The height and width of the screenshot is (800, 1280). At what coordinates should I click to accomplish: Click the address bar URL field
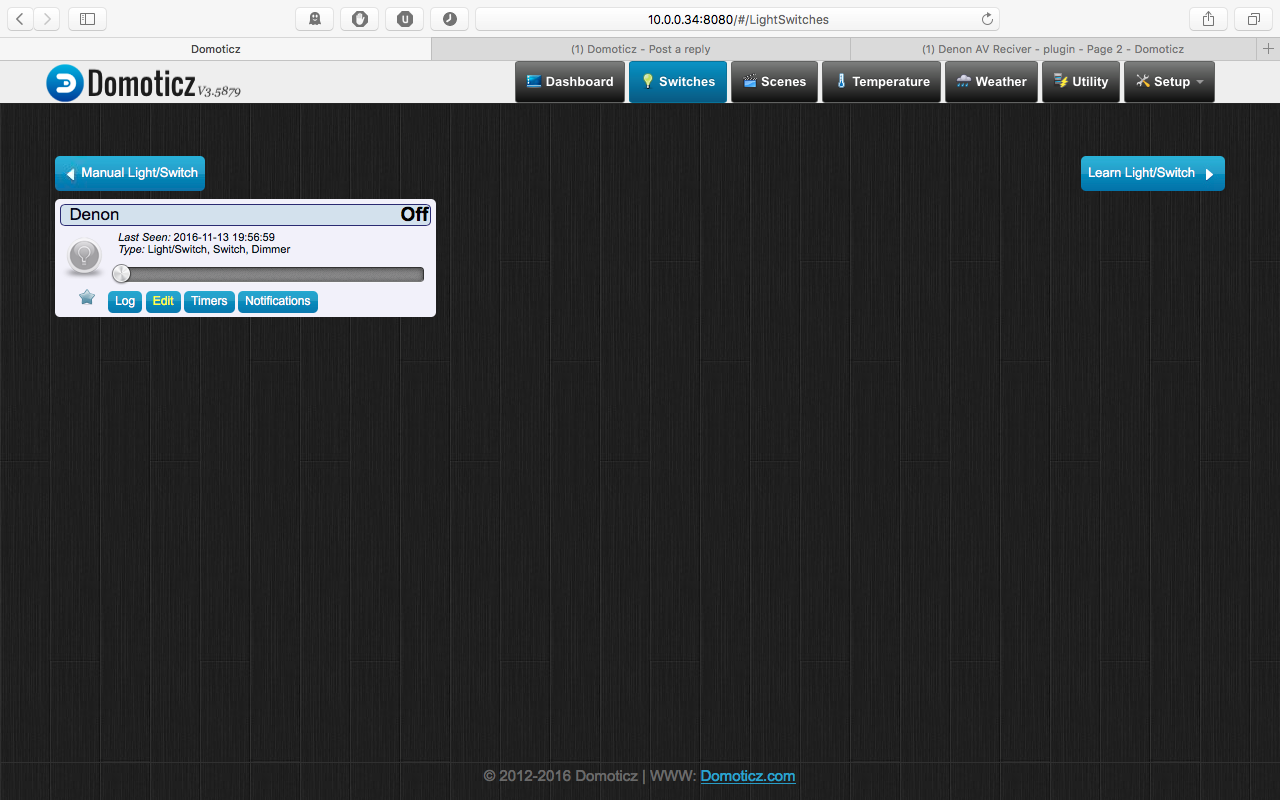pos(738,19)
